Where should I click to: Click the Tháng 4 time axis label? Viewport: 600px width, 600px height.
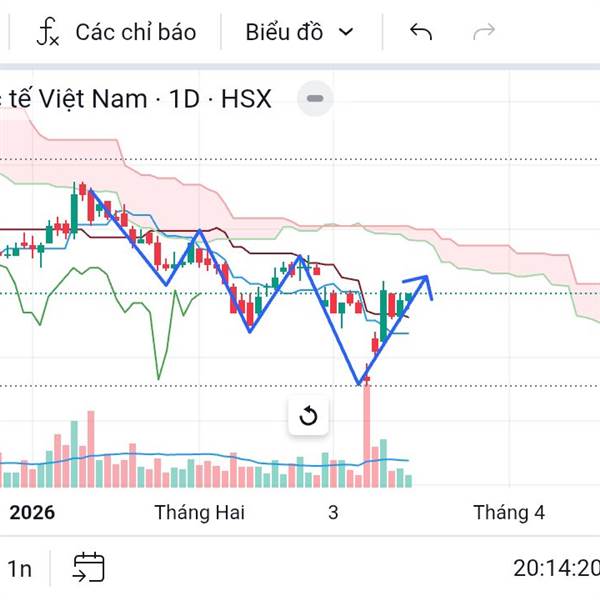click(x=509, y=513)
